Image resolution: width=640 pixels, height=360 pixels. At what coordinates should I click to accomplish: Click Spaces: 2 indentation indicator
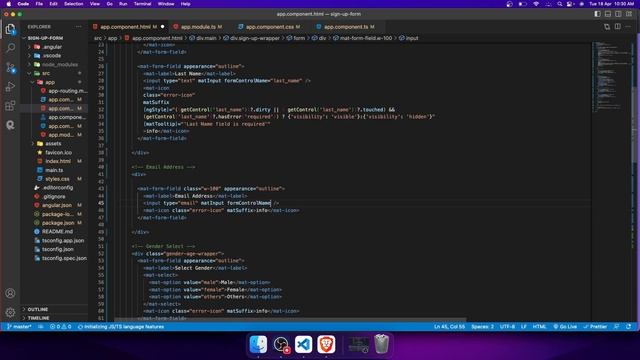(x=482, y=327)
